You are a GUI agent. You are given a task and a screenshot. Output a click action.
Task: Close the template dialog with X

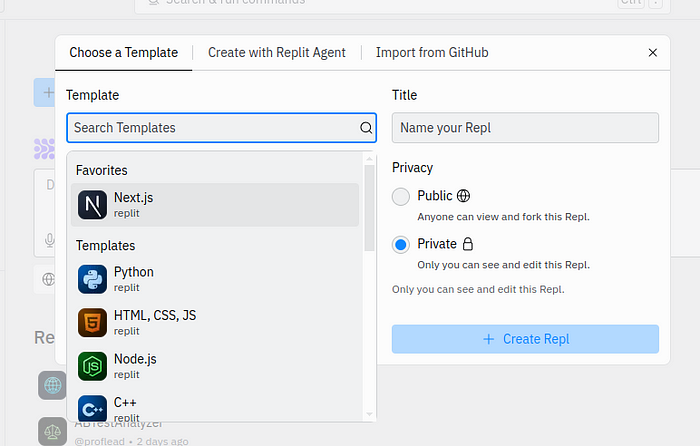tap(653, 53)
